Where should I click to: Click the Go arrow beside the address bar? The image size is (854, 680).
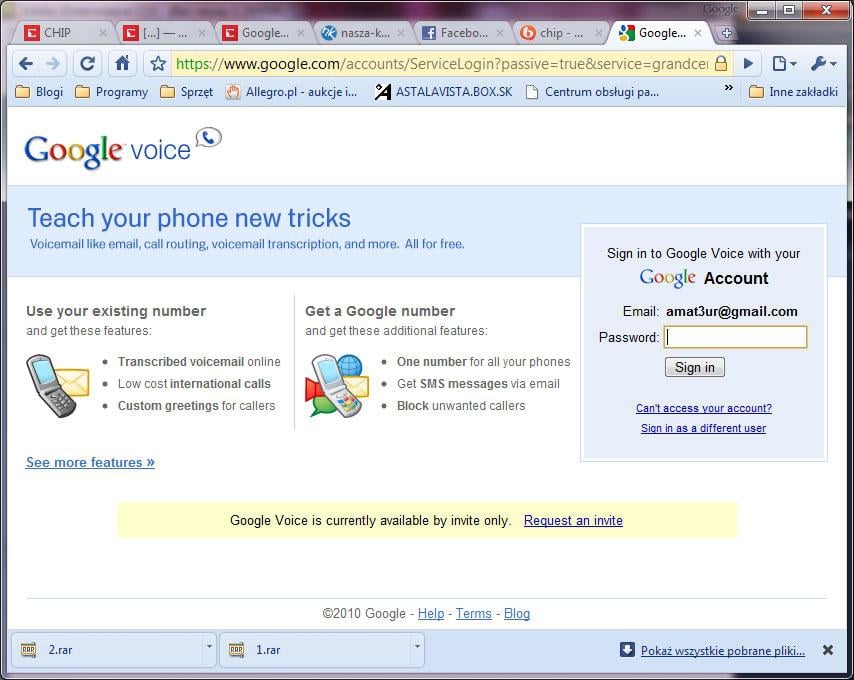pos(748,62)
